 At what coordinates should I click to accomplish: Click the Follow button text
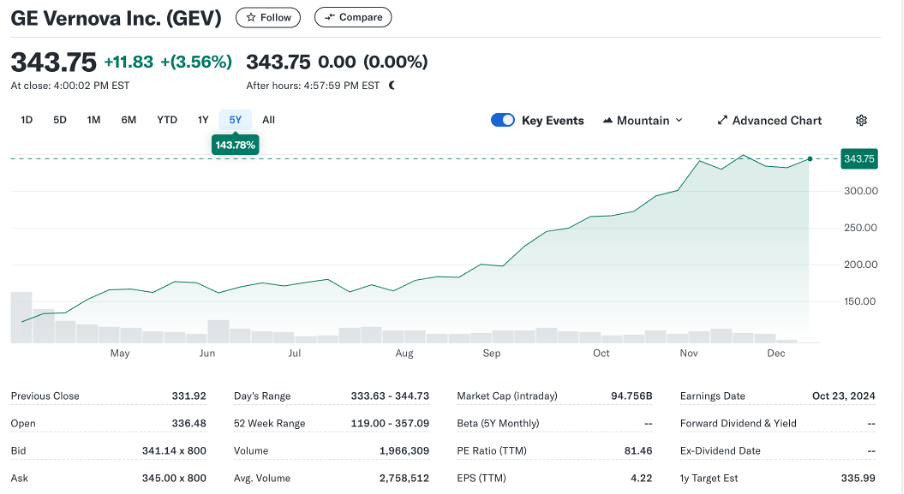coord(276,18)
